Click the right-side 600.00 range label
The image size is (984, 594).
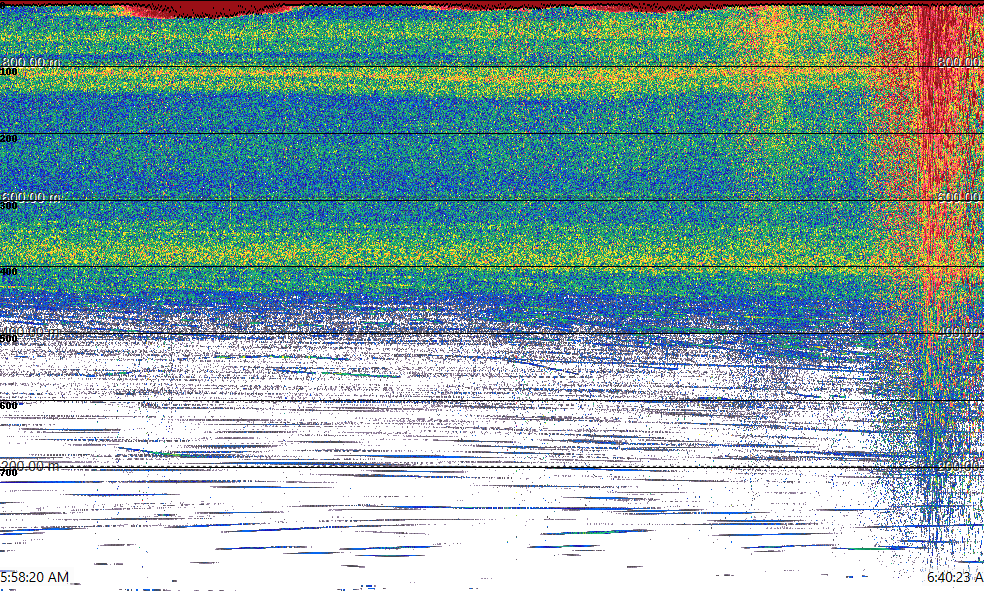(x=960, y=196)
